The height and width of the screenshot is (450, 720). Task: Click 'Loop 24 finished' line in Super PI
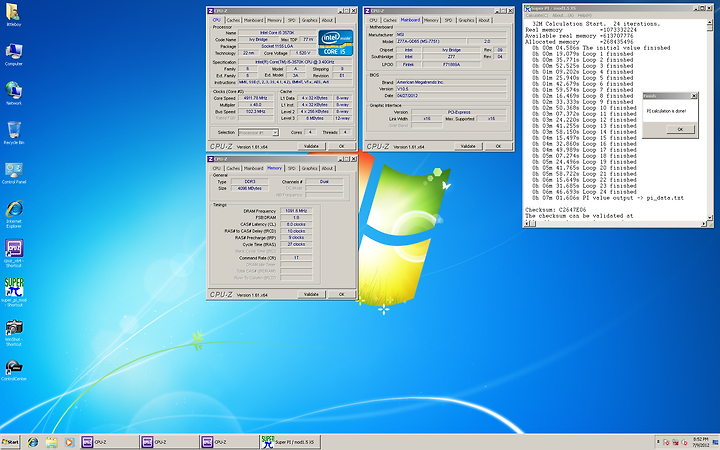coord(585,192)
